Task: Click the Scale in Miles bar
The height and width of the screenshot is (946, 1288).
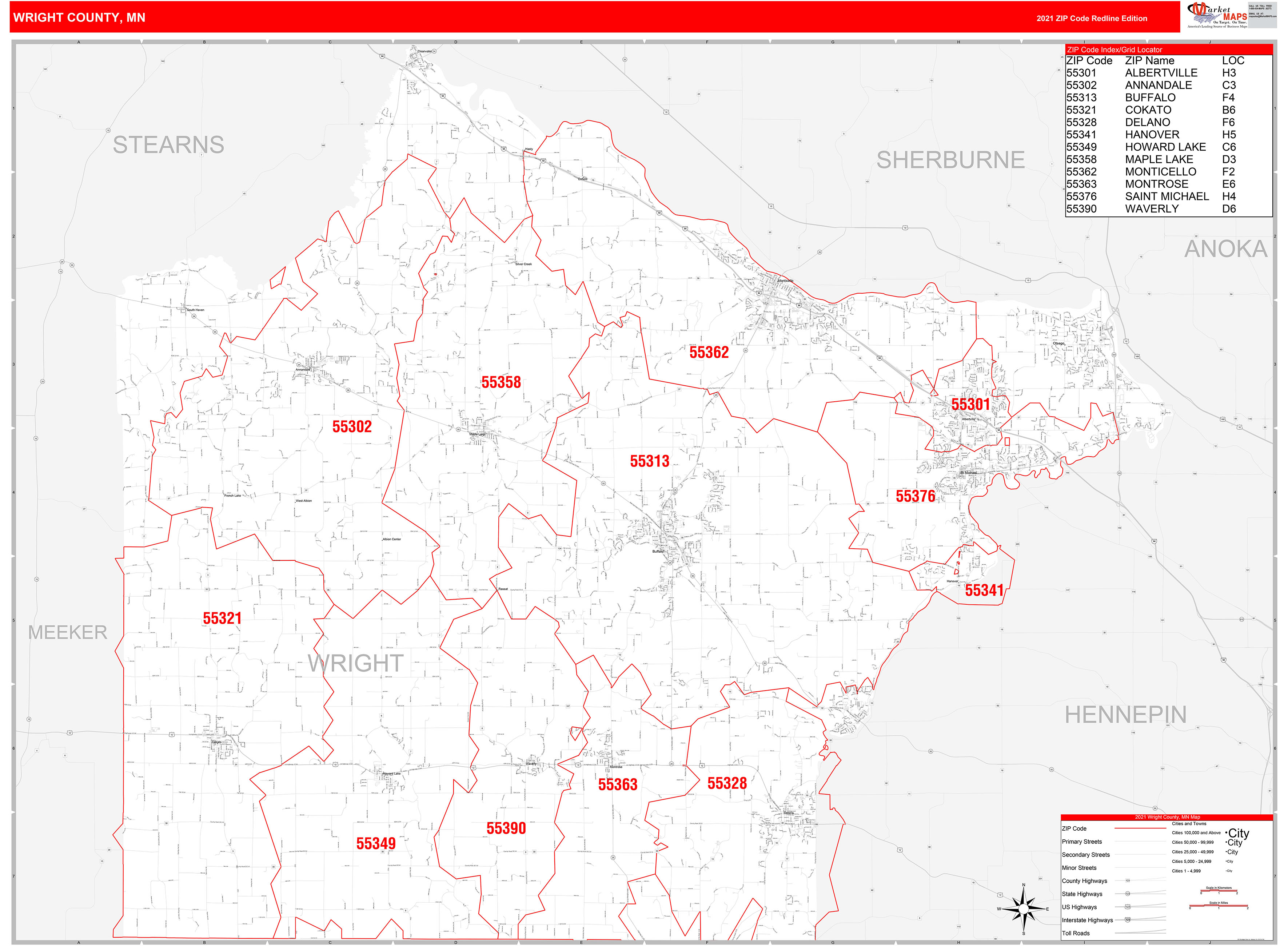Action: coord(1219,905)
